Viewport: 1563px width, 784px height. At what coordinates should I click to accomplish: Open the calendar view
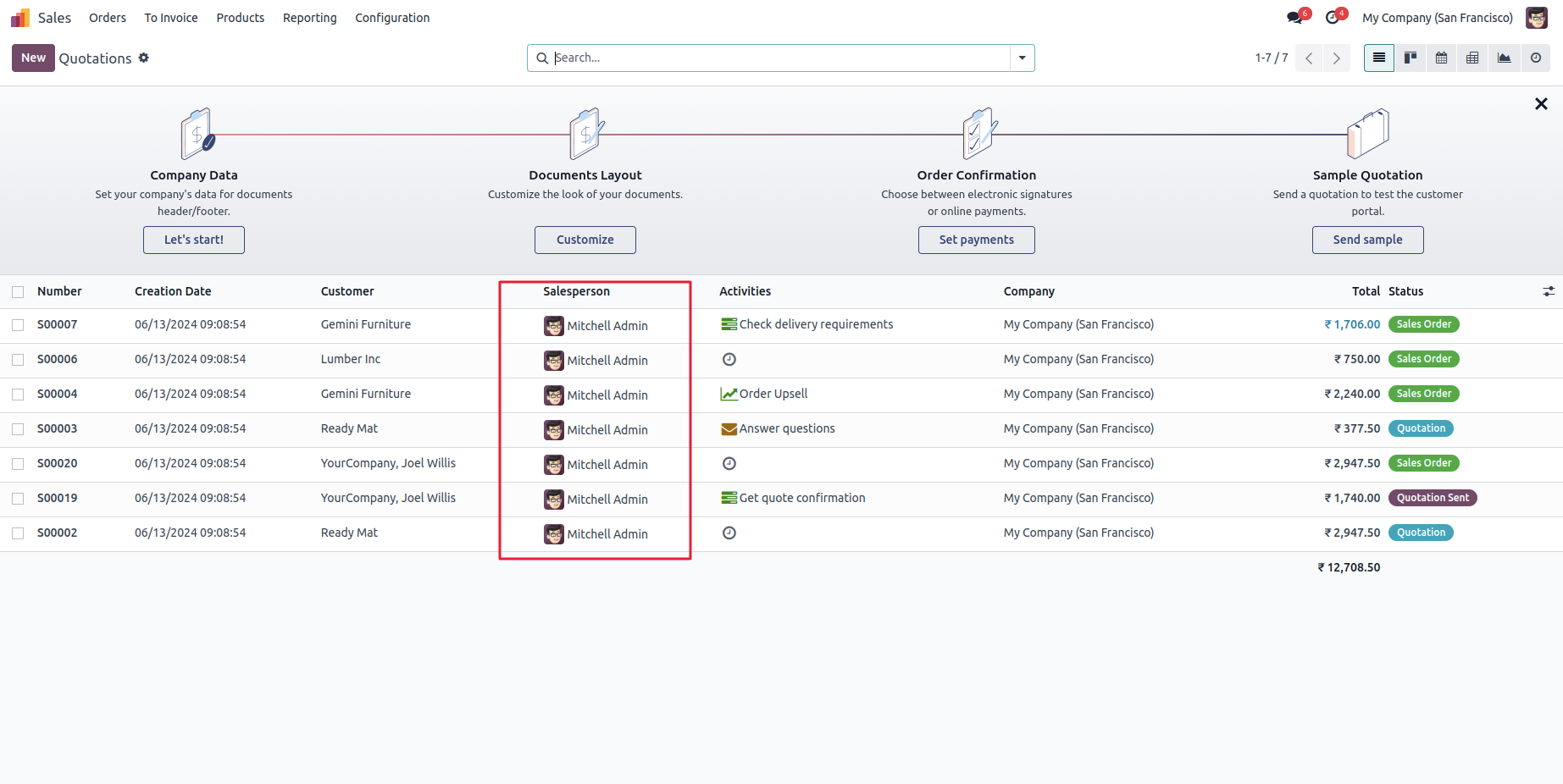coord(1441,58)
